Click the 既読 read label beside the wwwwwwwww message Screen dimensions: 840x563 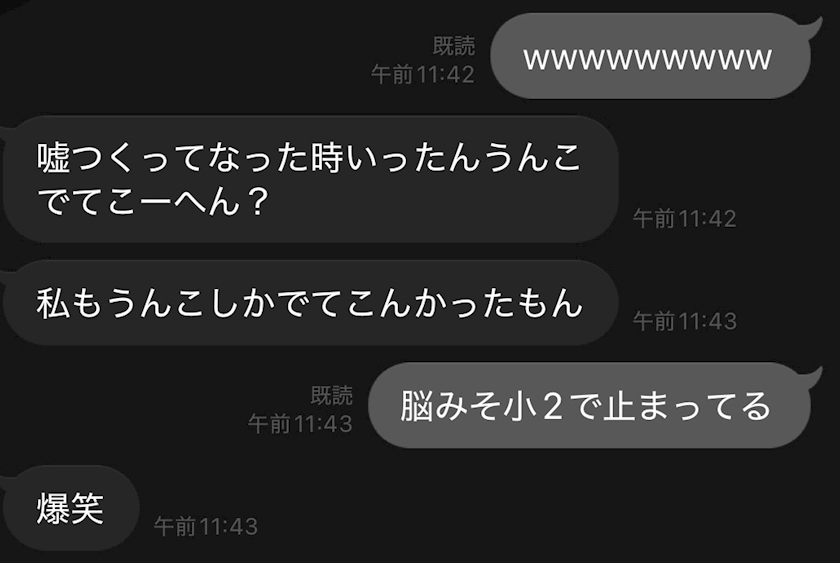[x=454, y=46]
